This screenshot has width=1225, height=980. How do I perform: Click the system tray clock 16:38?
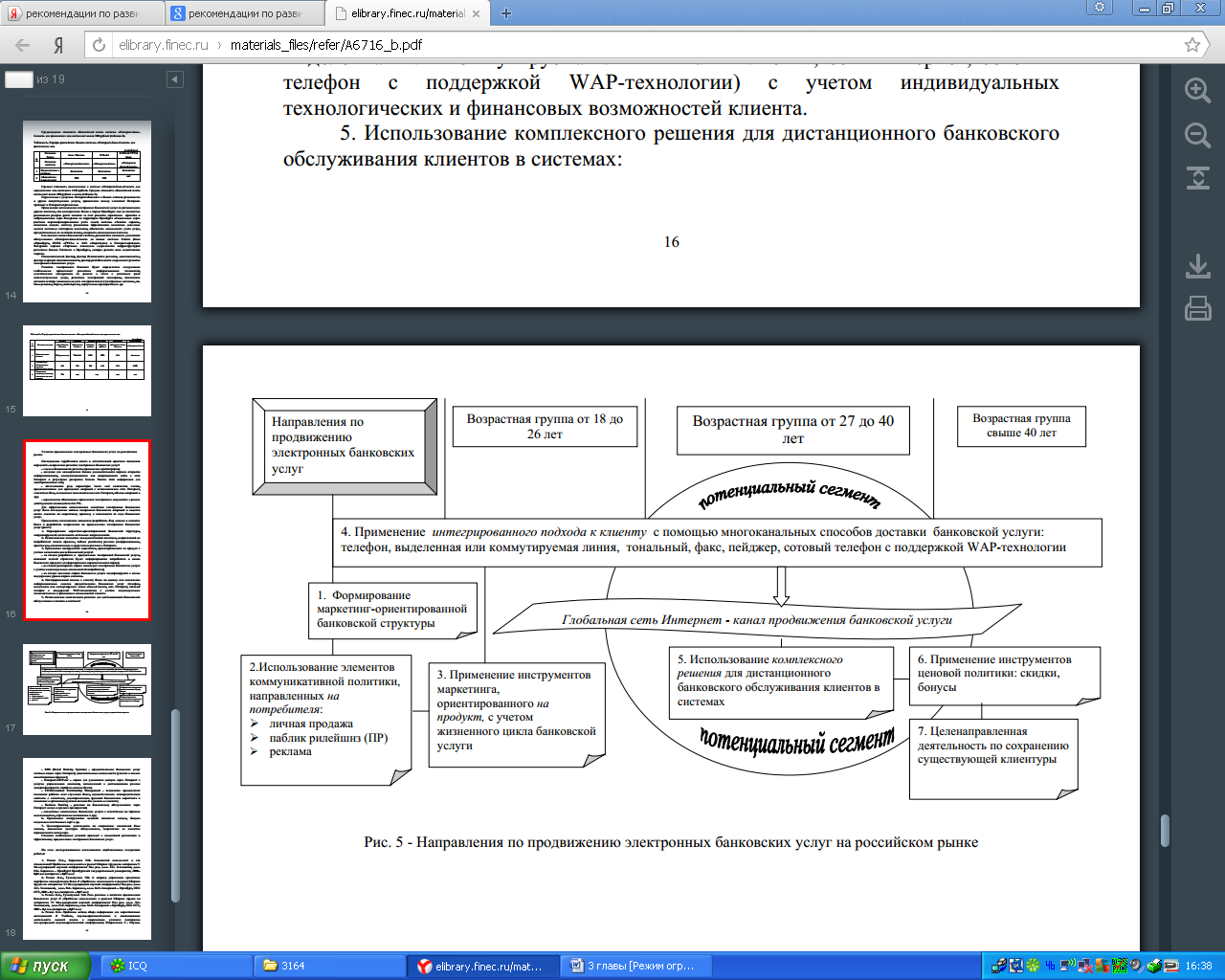click(1198, 966)
